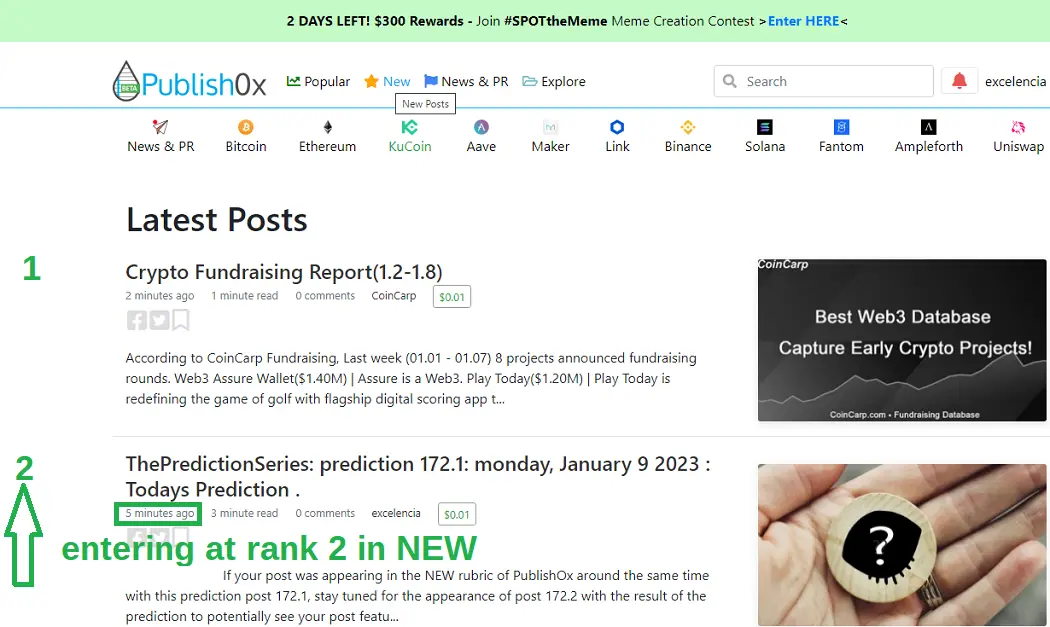Click the folder icon beside Explore
Viewport: 1050px width, 627px height.
click(530, 81)
